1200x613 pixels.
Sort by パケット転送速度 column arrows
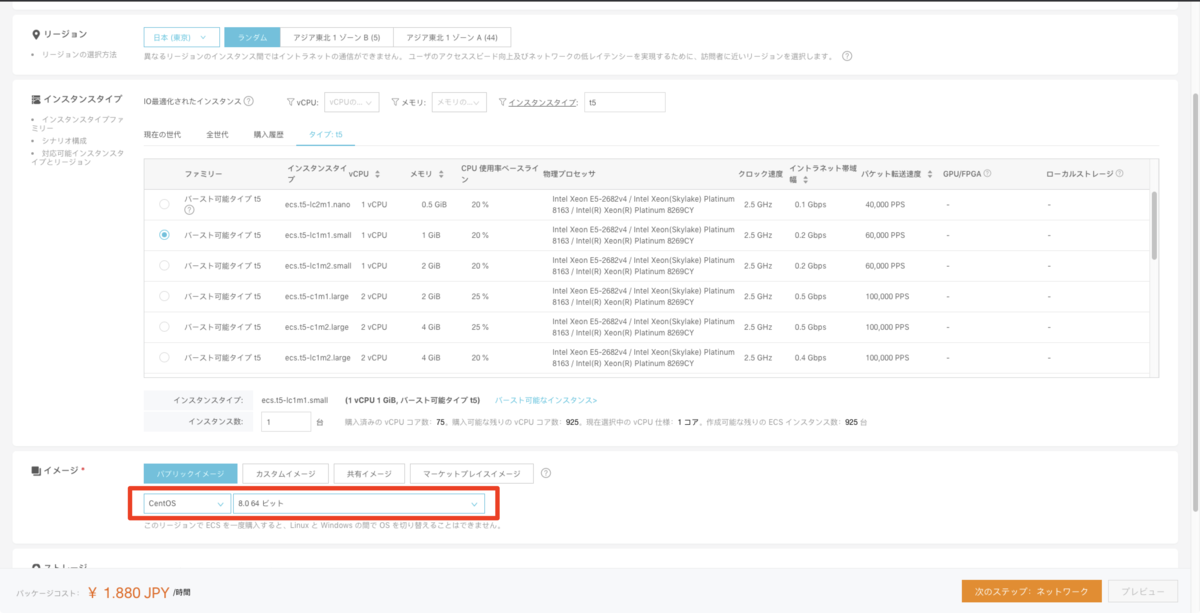coord(930,174)
